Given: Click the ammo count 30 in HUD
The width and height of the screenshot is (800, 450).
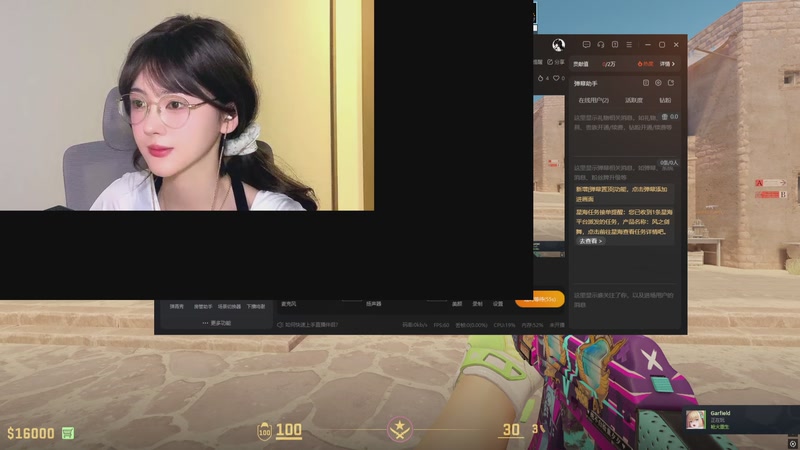Looking at the screenshot, I should tap(511, 430).
